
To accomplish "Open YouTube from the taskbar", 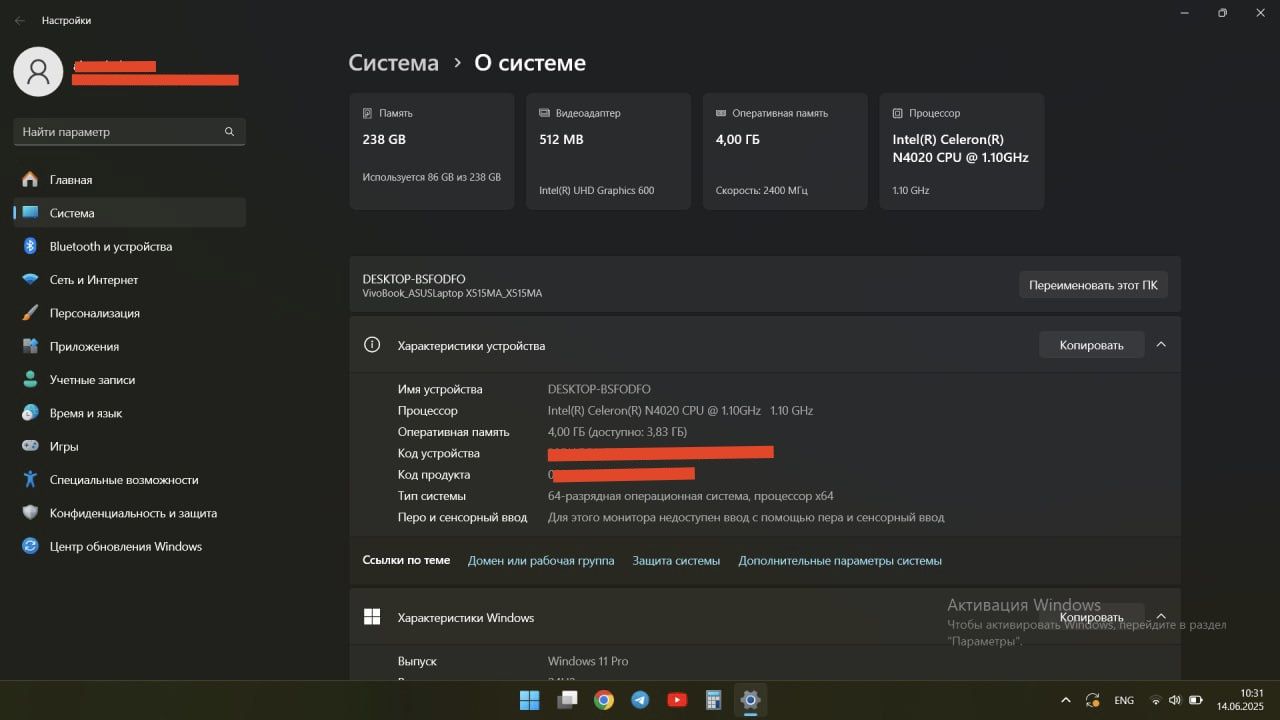I will click(x=677, y=700).
